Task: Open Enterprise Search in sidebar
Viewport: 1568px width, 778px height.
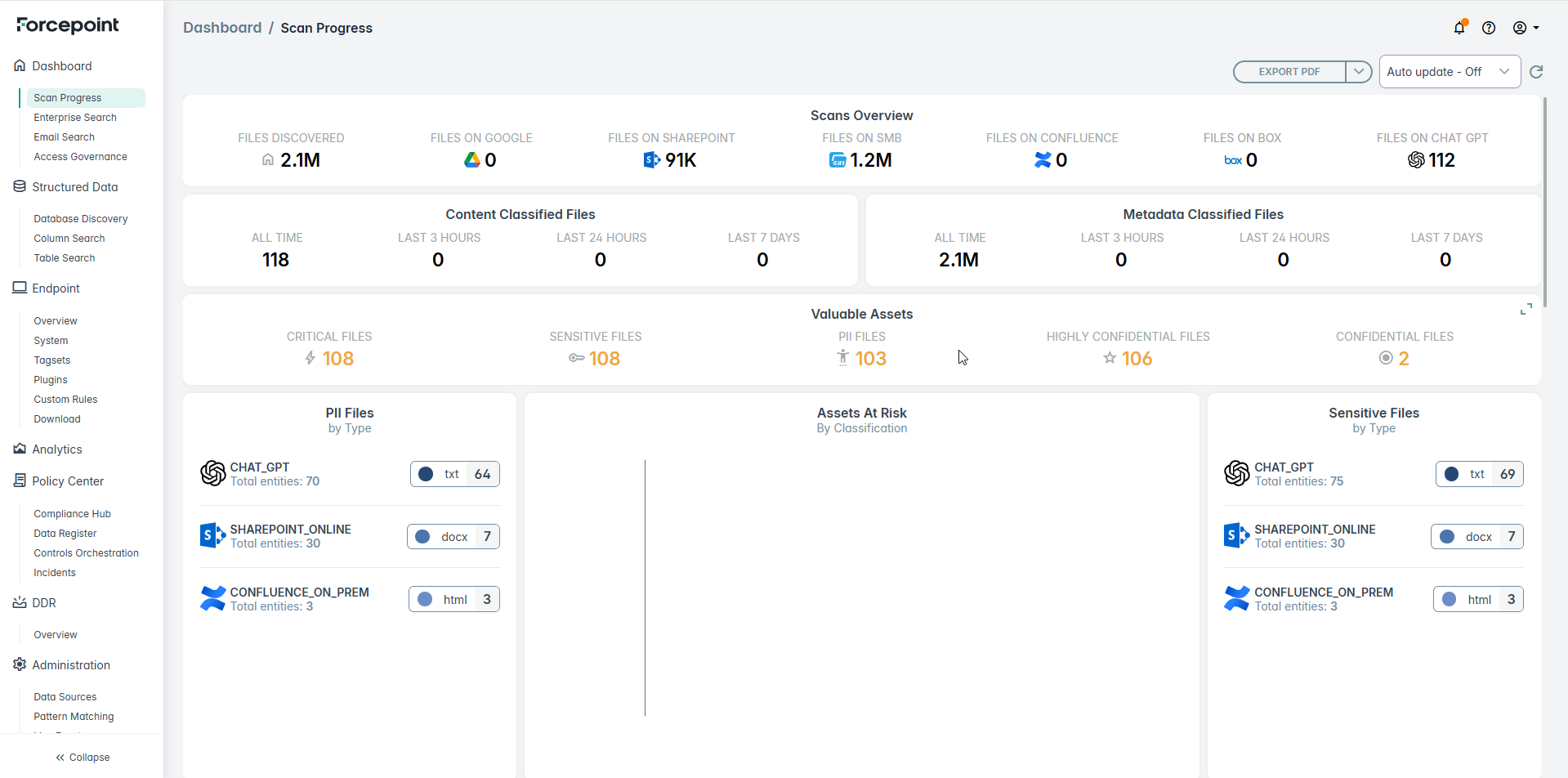Action: [75, 118]
